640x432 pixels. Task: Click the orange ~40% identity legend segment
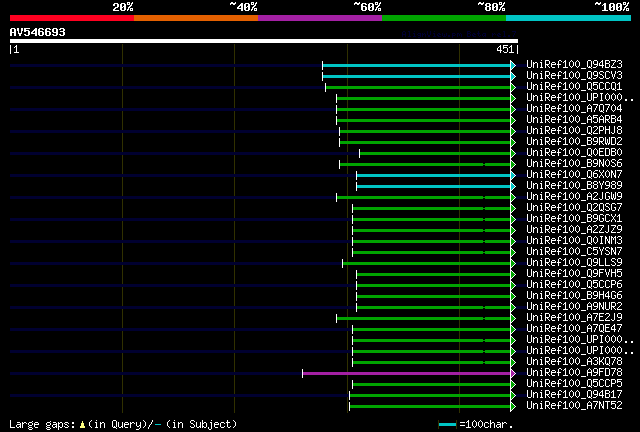click(x=196, y=18)
